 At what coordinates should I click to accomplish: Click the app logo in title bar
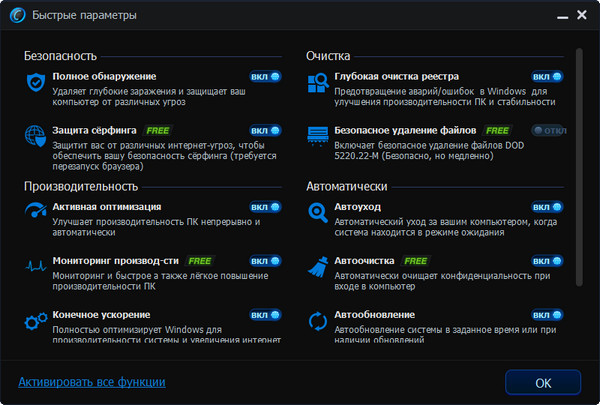click(17, 15)
